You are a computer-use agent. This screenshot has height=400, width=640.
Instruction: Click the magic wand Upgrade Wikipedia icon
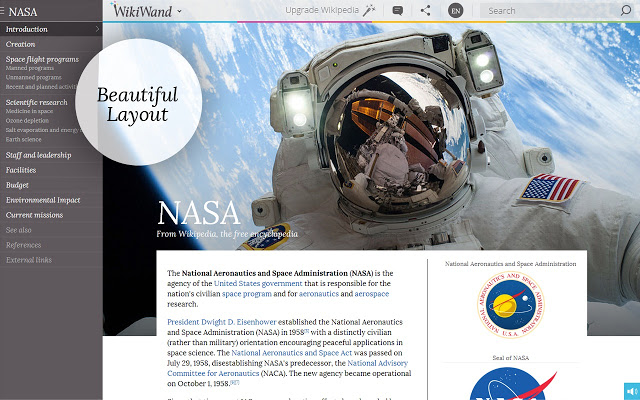pos(369,11)
